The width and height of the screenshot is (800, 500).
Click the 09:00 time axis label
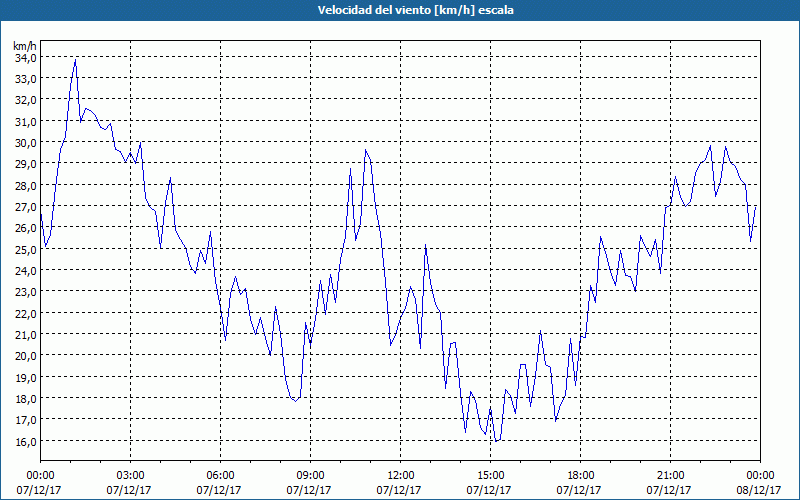tap(310, 476)
